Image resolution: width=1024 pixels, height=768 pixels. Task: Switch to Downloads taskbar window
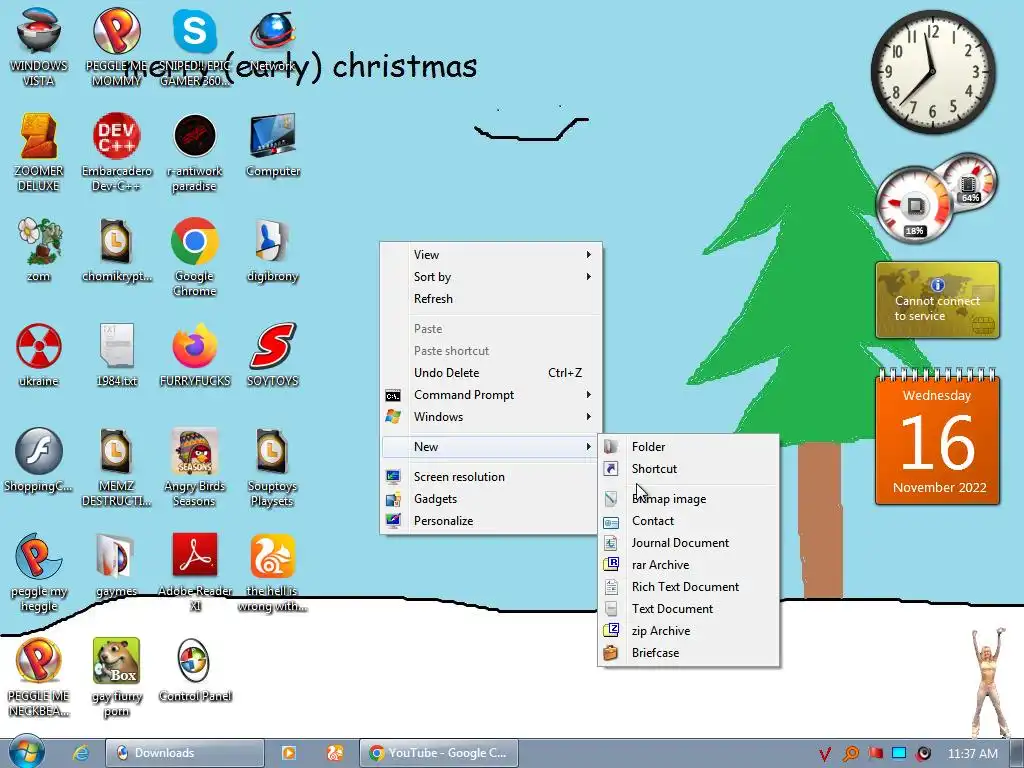tap(185, 753)
